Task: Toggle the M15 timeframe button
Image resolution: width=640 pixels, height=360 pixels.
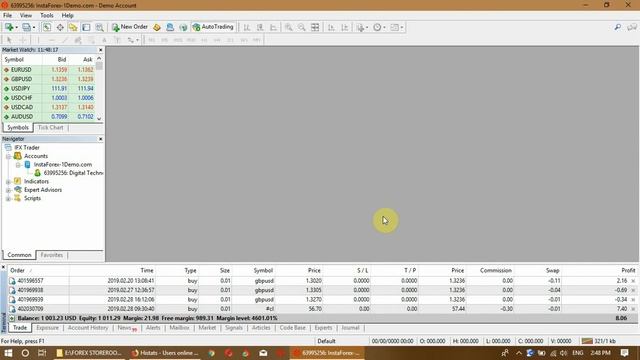Action: 178,40
